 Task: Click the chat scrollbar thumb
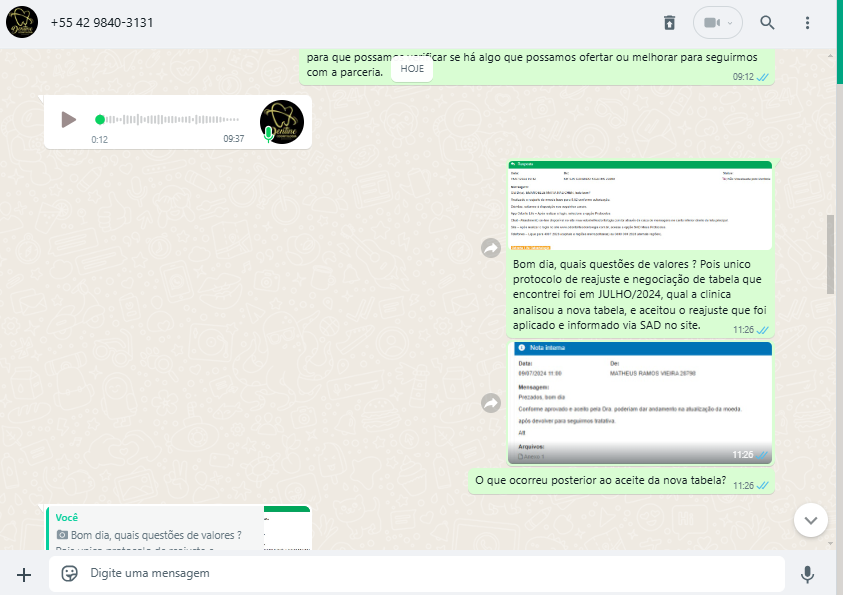pyautogui.click(x=830, y=254)
